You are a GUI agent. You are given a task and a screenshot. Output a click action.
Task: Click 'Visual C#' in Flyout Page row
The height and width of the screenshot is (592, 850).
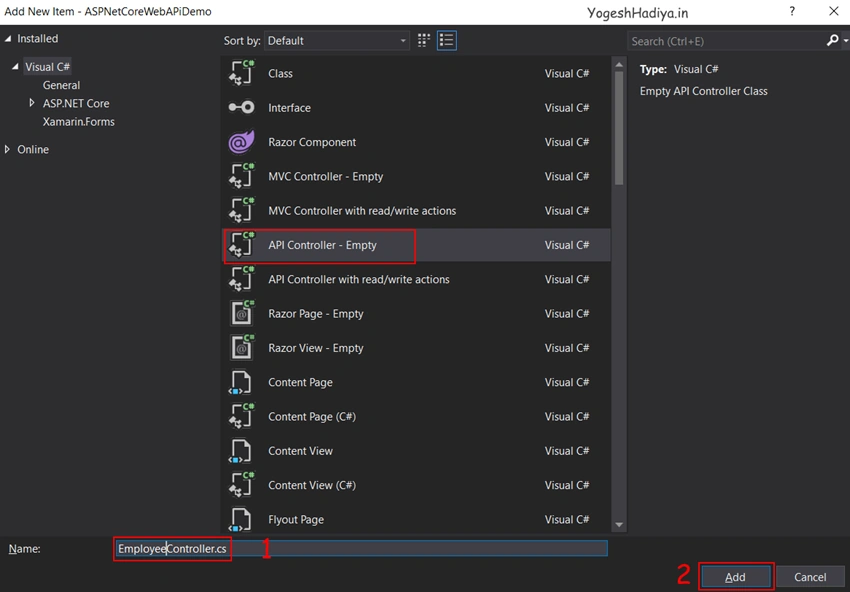[567, 519]
